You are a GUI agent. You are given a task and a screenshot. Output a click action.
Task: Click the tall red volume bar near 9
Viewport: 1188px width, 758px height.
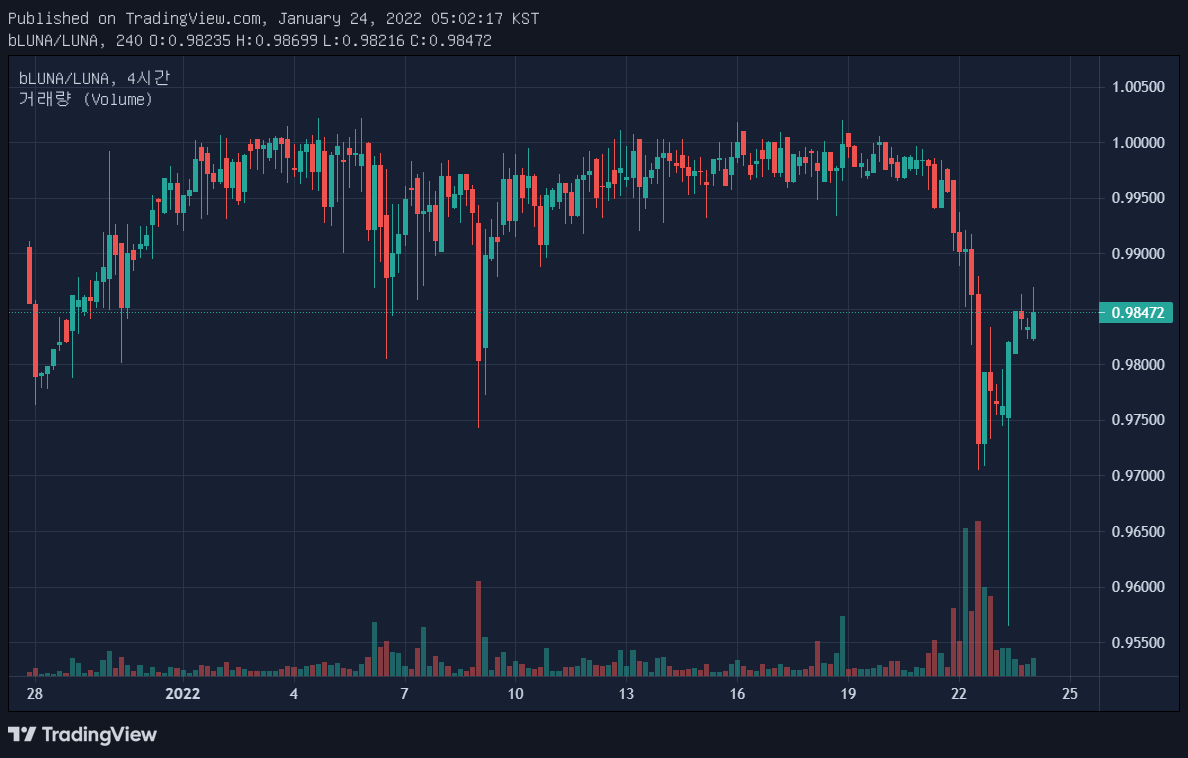click(x=479, y=628)
